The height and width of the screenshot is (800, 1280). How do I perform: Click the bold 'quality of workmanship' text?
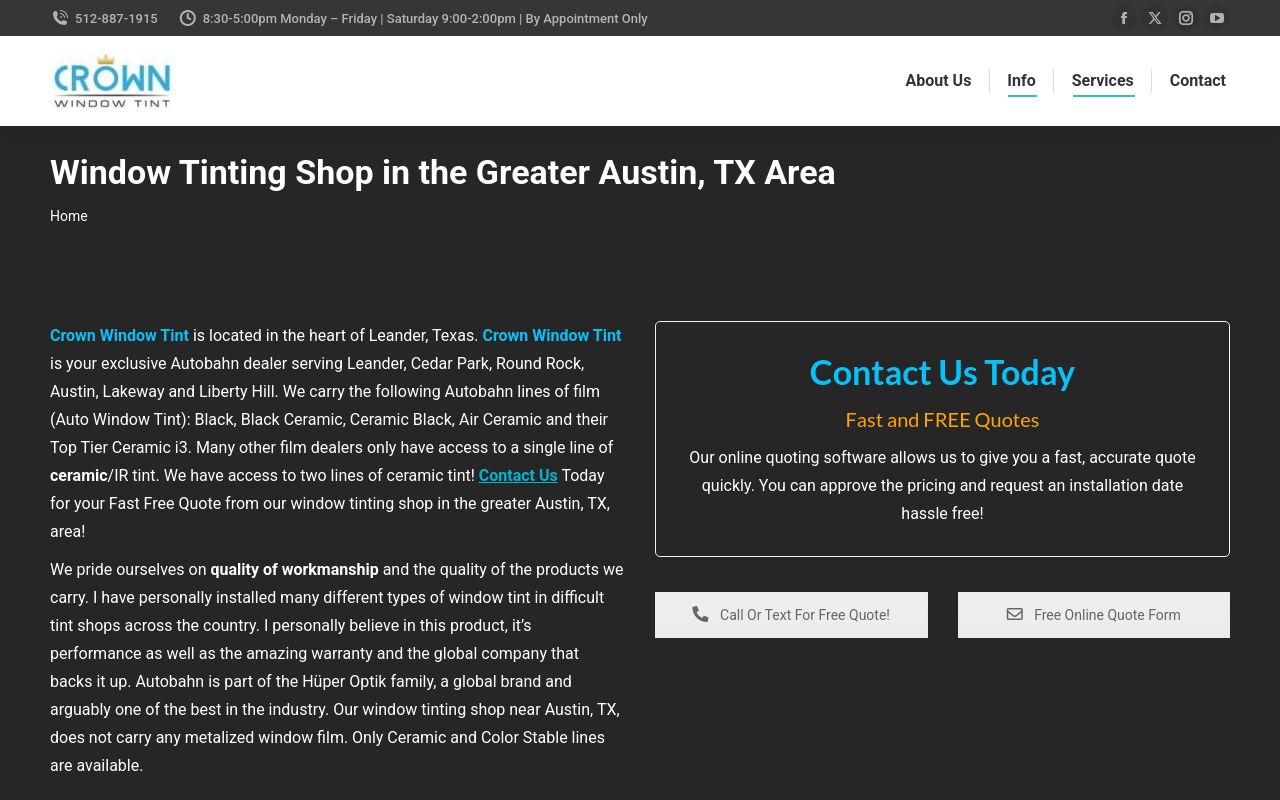tap(294, 570)
